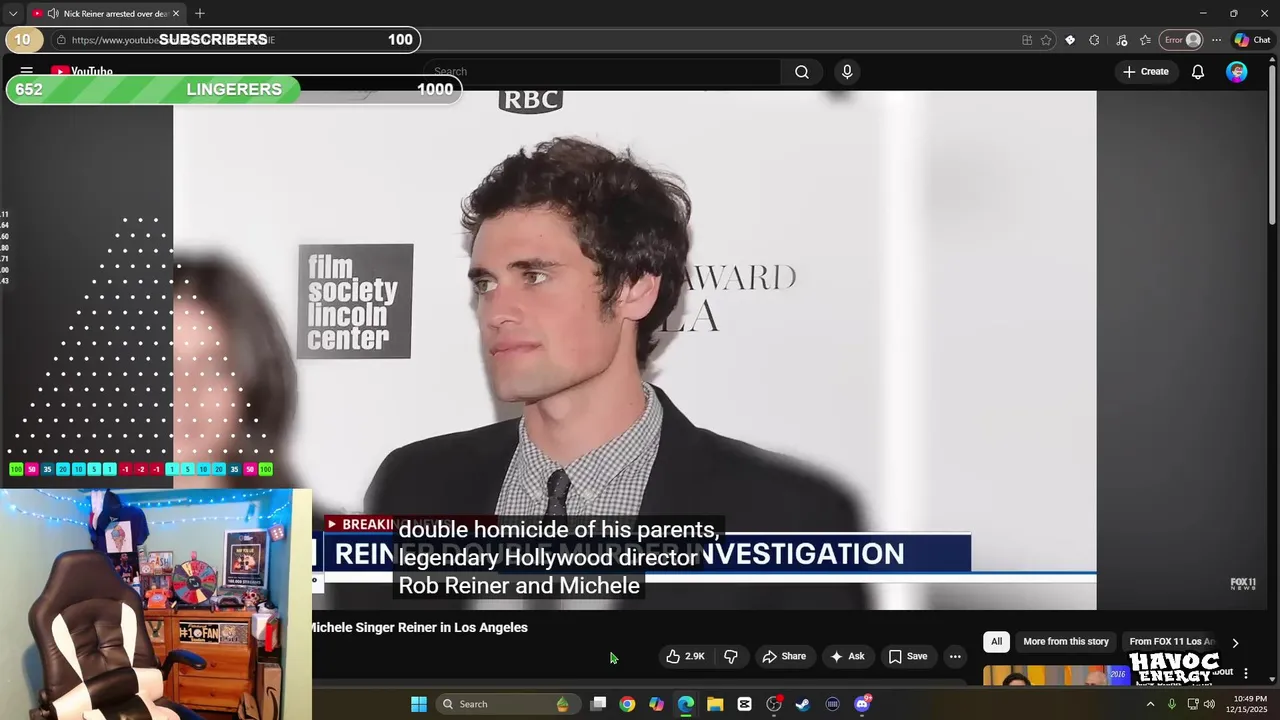Add page to favorites with star icon
This screenshot has width=1280, height=720.
point(1046,40)
